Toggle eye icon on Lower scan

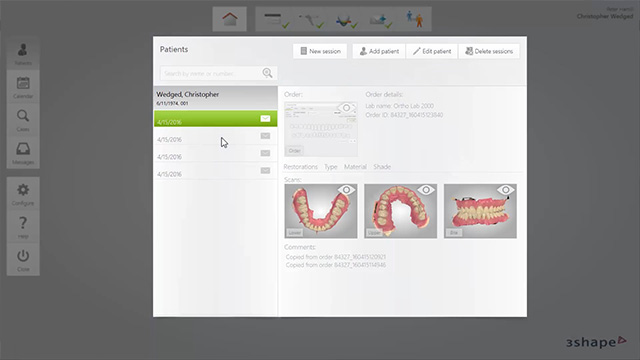[346, 190]
